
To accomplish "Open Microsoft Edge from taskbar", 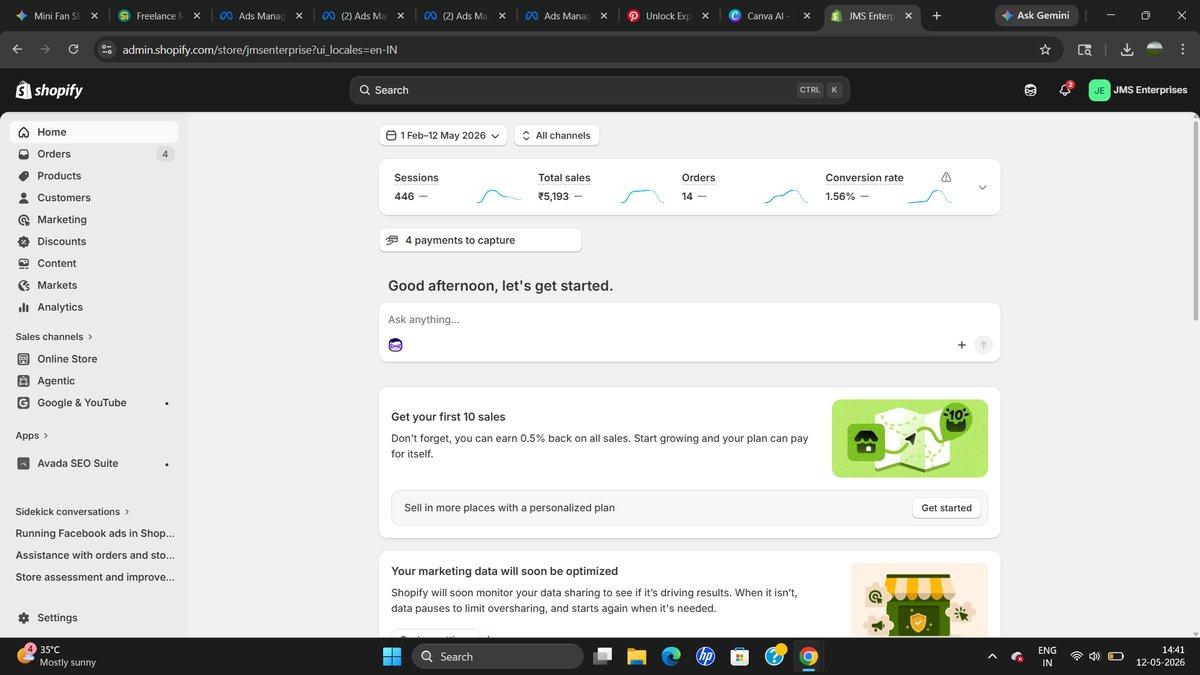I will pyautogui.click(x=671, y=656).
